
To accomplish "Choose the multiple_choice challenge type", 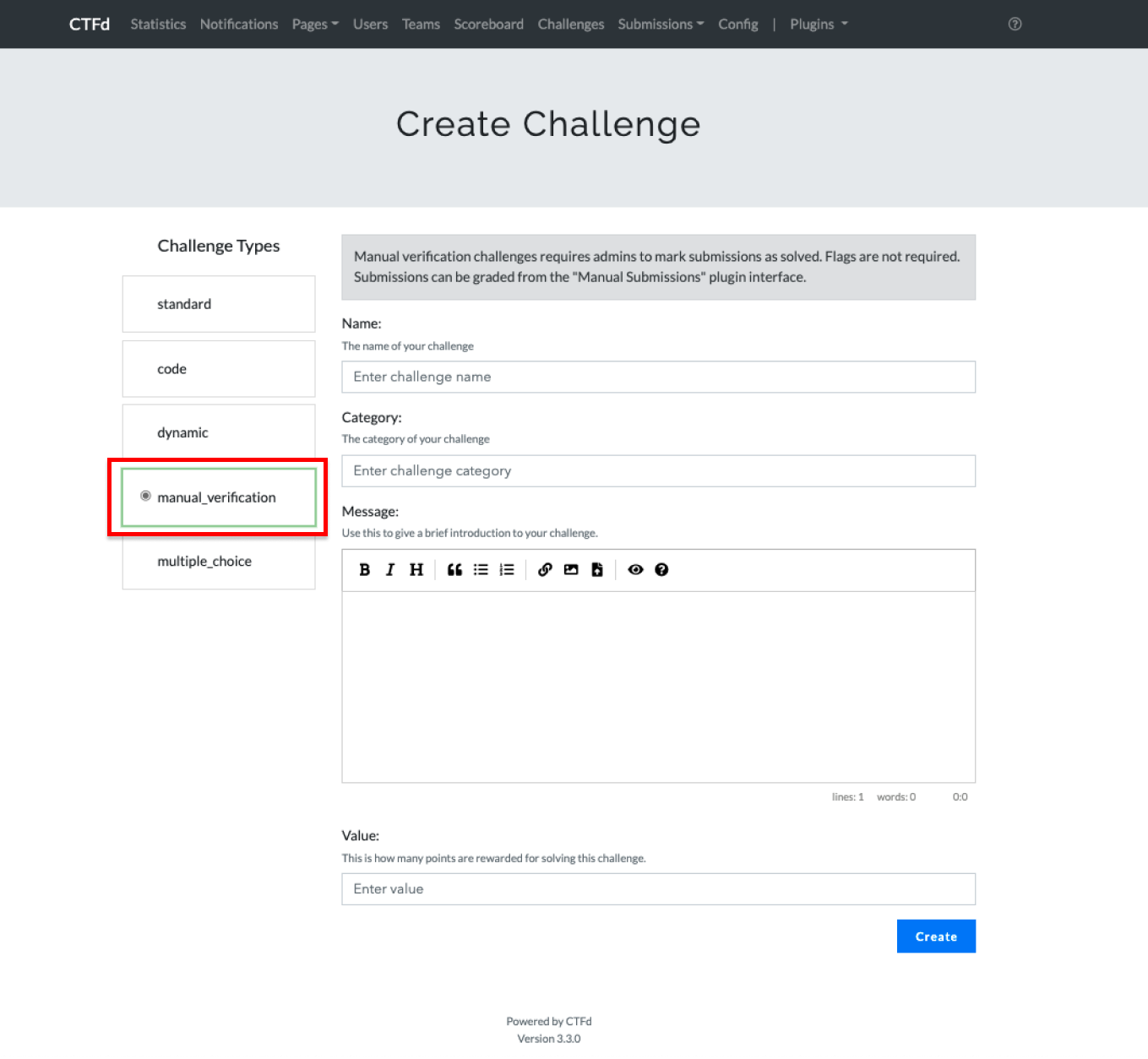I will click(x=218, y=562).
